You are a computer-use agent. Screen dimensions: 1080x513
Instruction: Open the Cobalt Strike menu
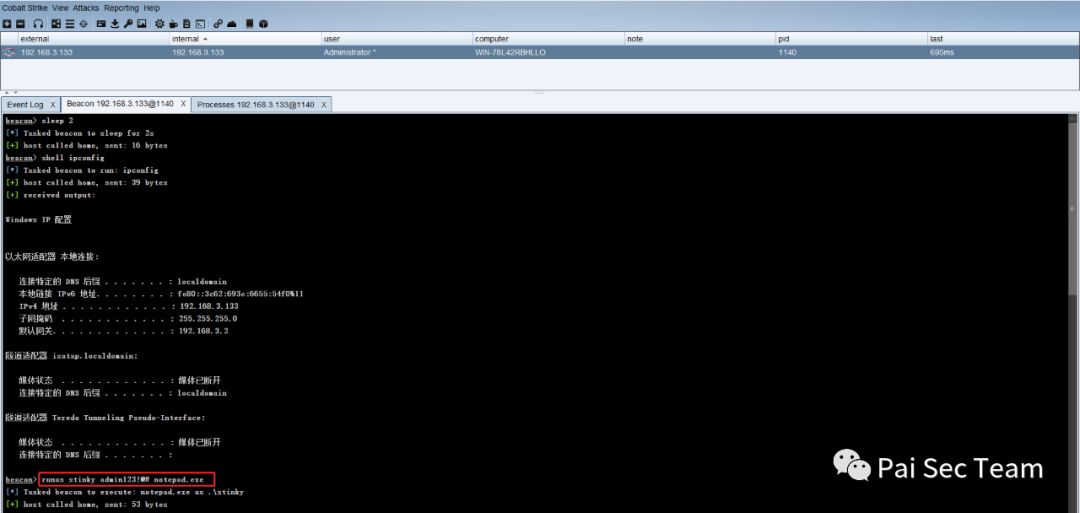pos(25,8)
